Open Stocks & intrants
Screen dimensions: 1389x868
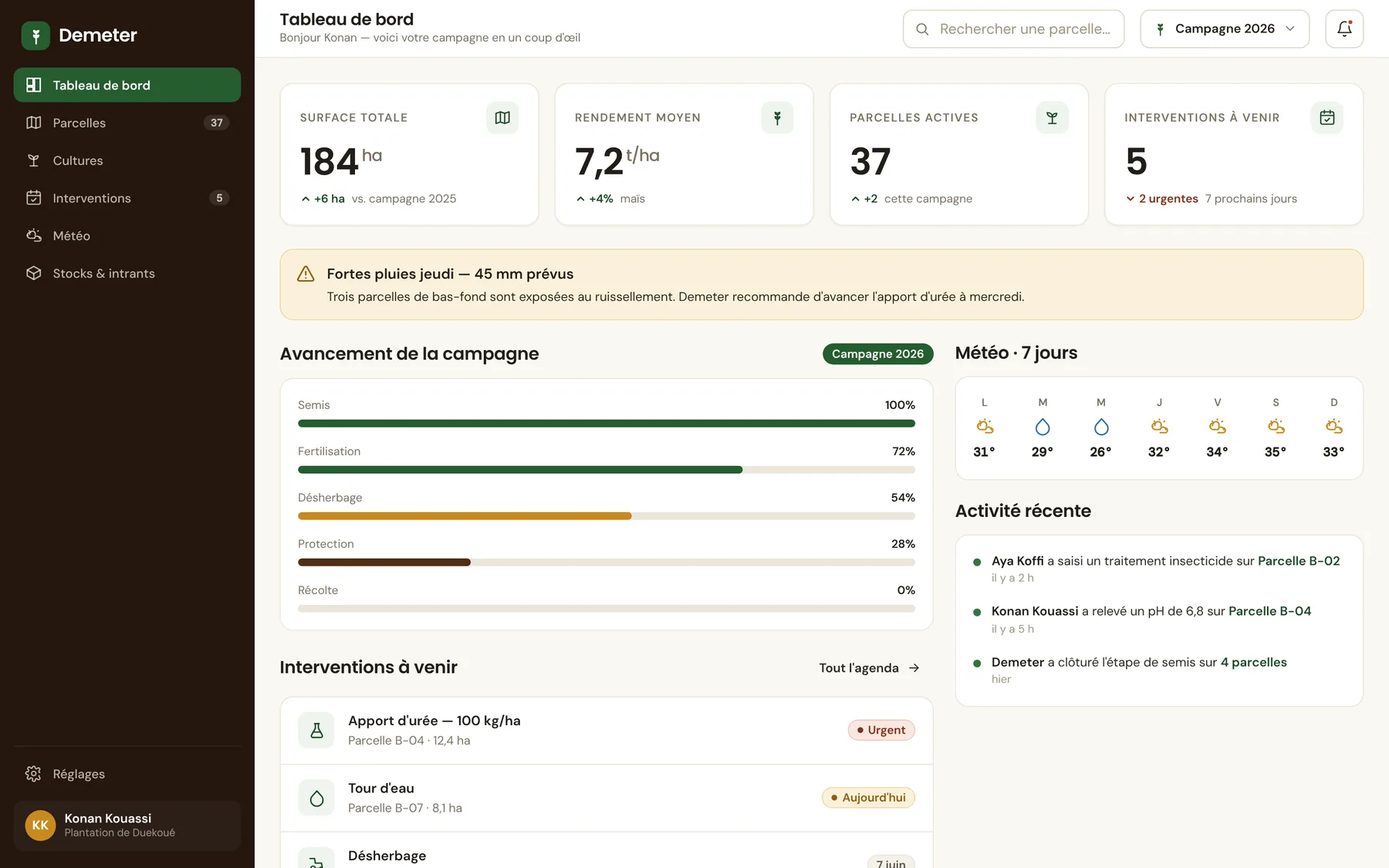[127, 274]
